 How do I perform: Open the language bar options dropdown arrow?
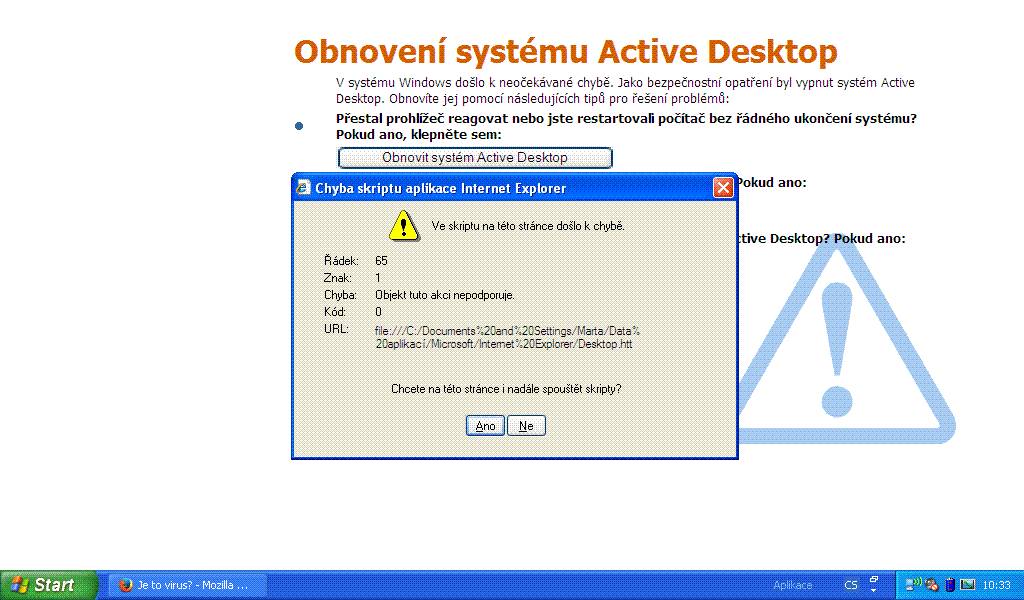tap(874, 590)
